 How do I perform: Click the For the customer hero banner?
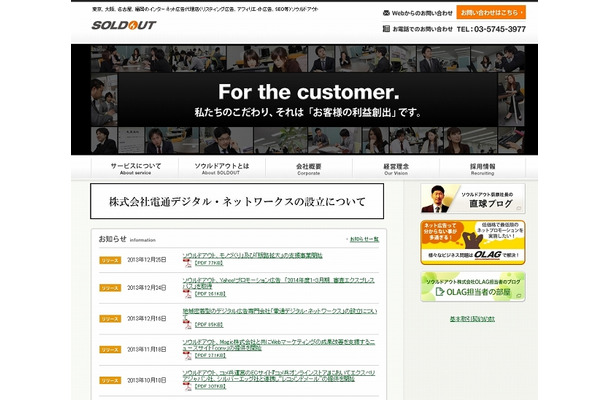click(x=304, y=100)
